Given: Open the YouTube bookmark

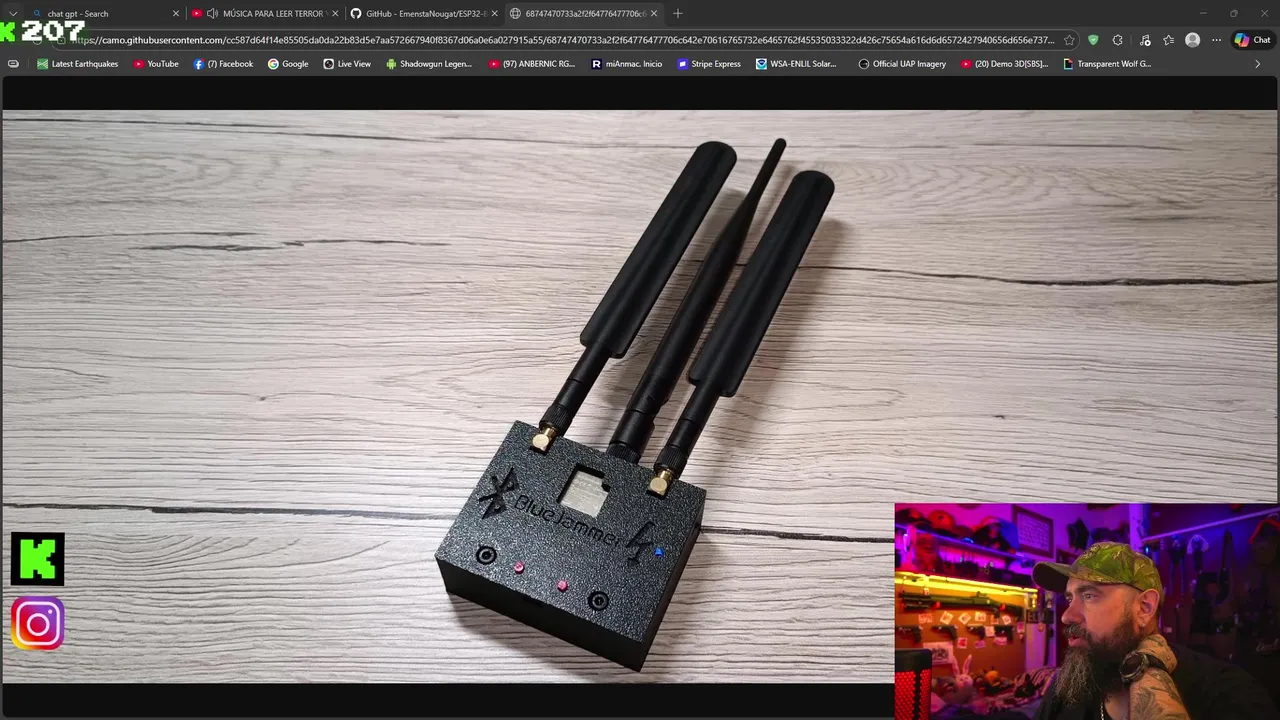Looking at the screenshot, I should (x=156, y=64).
